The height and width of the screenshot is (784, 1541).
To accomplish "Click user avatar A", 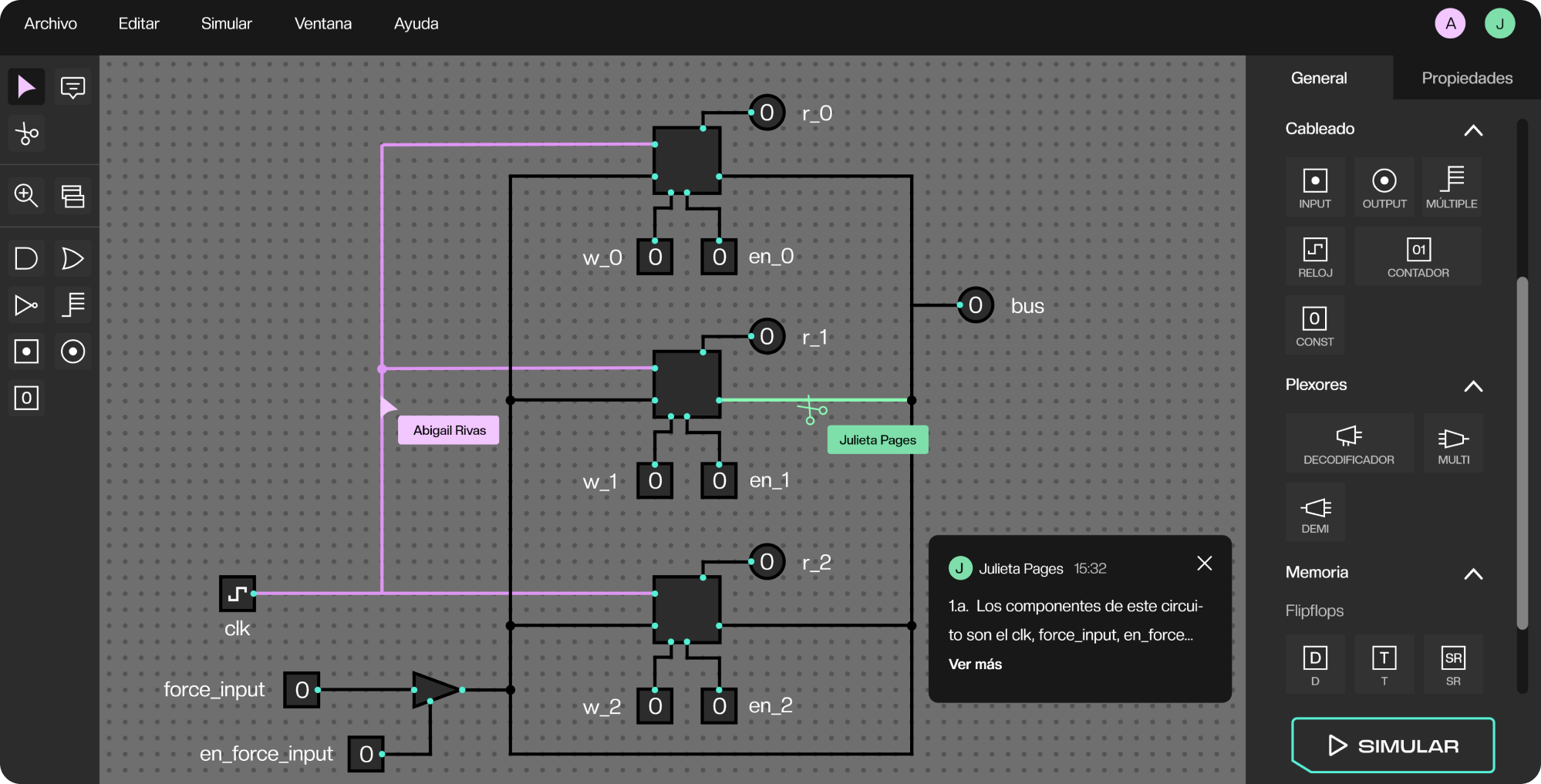I will pyautogui.click(x=1450, y=24).
